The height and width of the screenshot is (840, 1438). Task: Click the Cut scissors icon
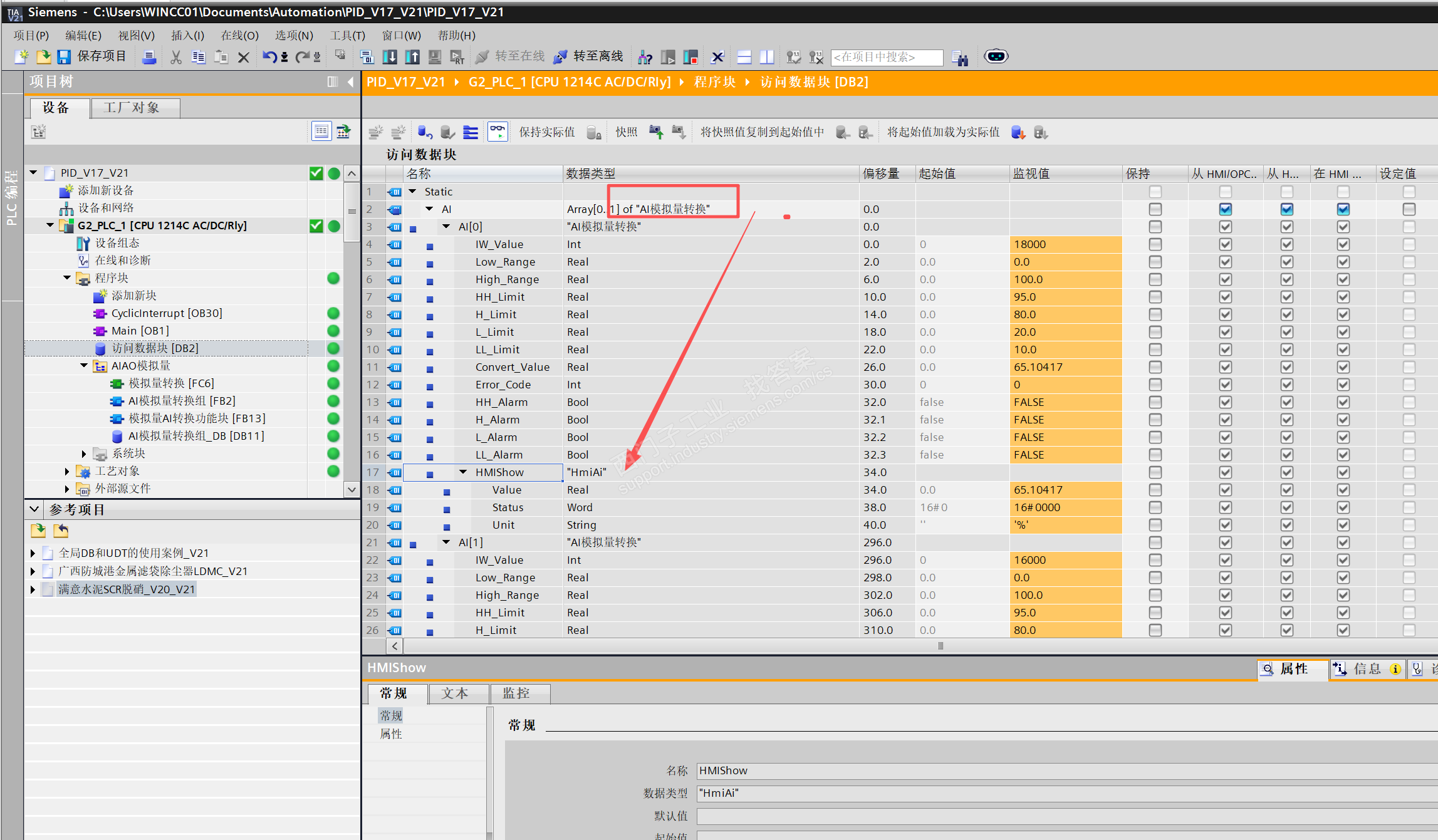176,57
